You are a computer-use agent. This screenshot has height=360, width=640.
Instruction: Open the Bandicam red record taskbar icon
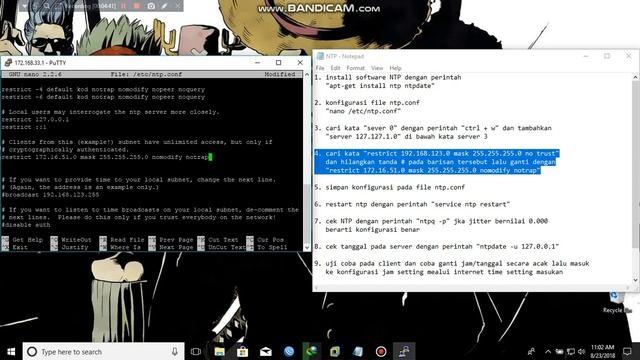pos(381,351)
